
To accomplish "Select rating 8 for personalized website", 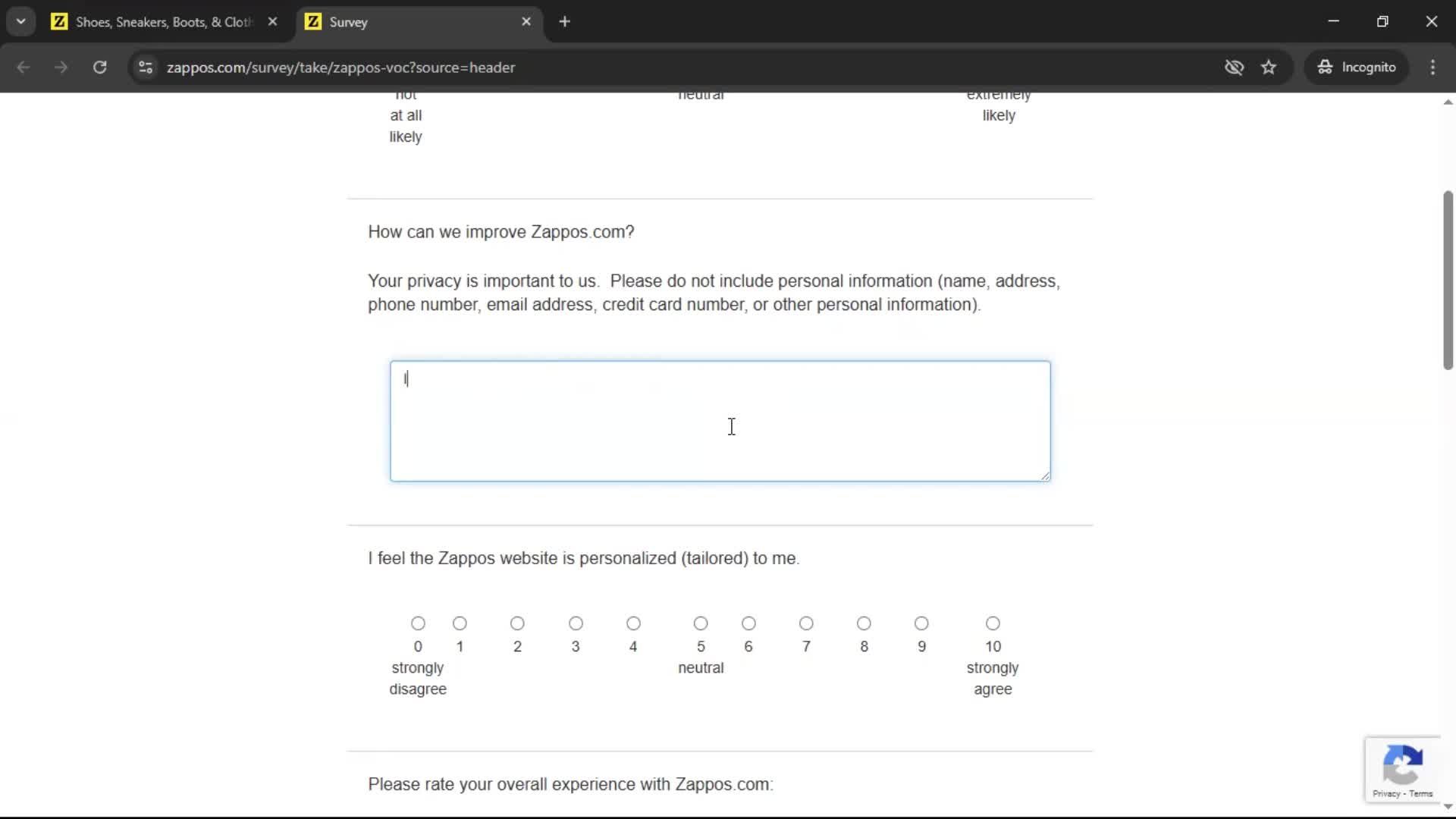I will click(864, 623).
